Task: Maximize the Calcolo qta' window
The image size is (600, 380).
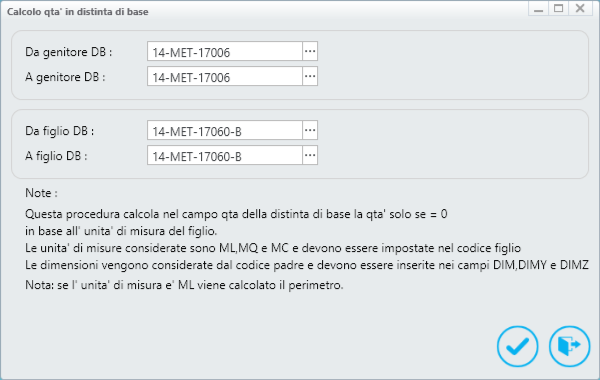Action: click(559, 8)
